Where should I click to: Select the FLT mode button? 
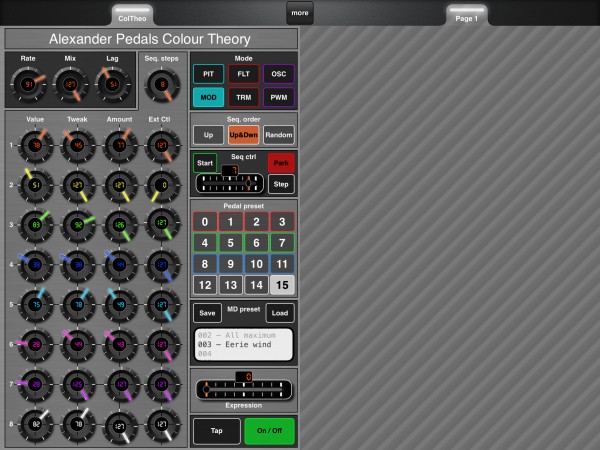[243, 74]
